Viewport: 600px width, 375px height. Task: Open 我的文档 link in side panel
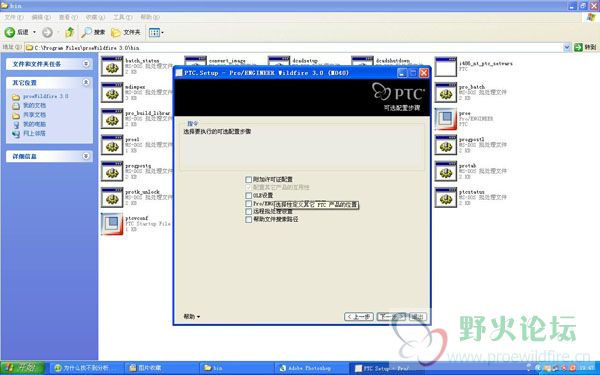tap(34, 105)
